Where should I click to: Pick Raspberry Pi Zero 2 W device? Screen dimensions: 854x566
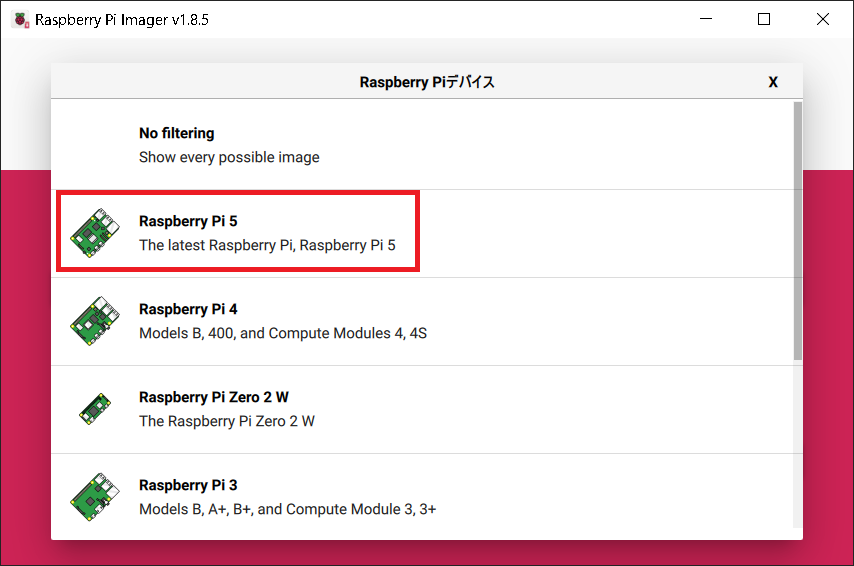(x=422, y=409)
